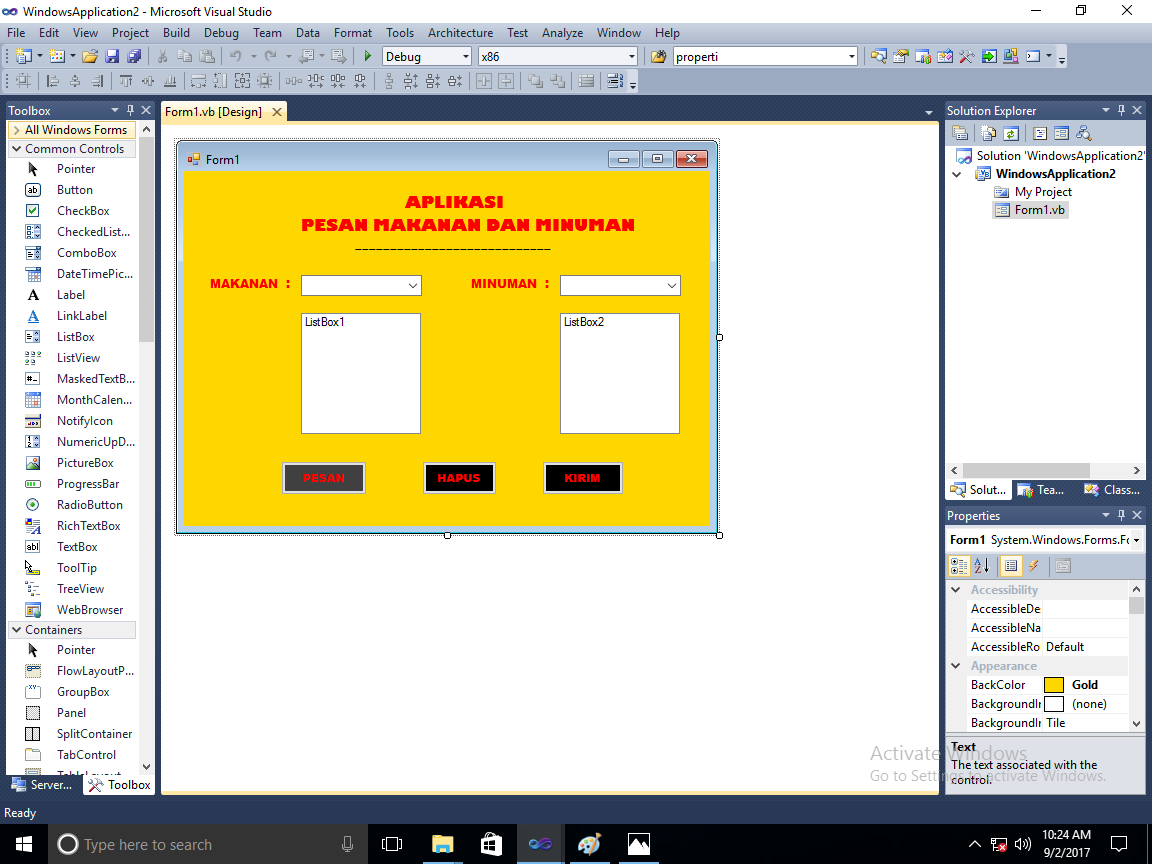1152x864 pixels.
Task: Click the Show All Files icon in Solution Explorer
Action: tap(988, 133)
